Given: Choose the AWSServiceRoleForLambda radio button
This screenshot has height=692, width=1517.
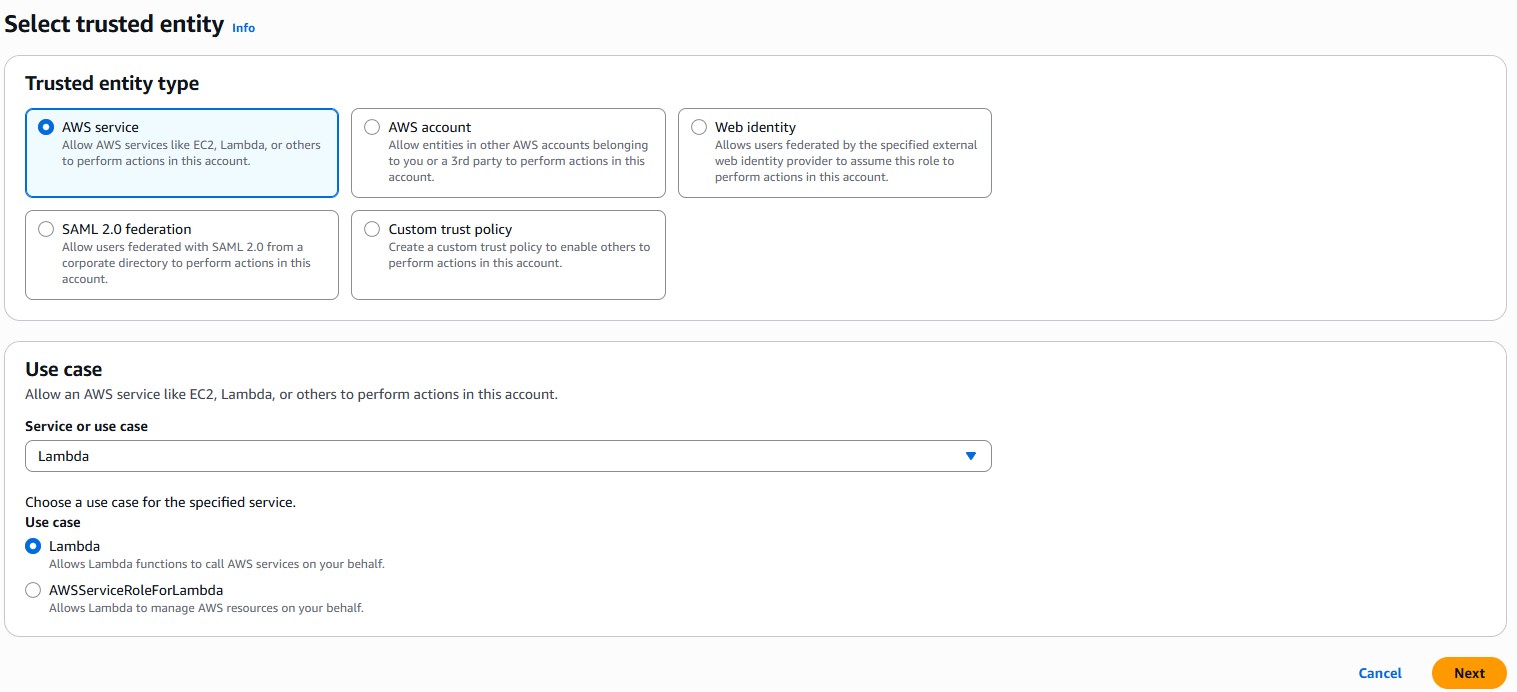Looking at the screenshot, I should 33,591.
